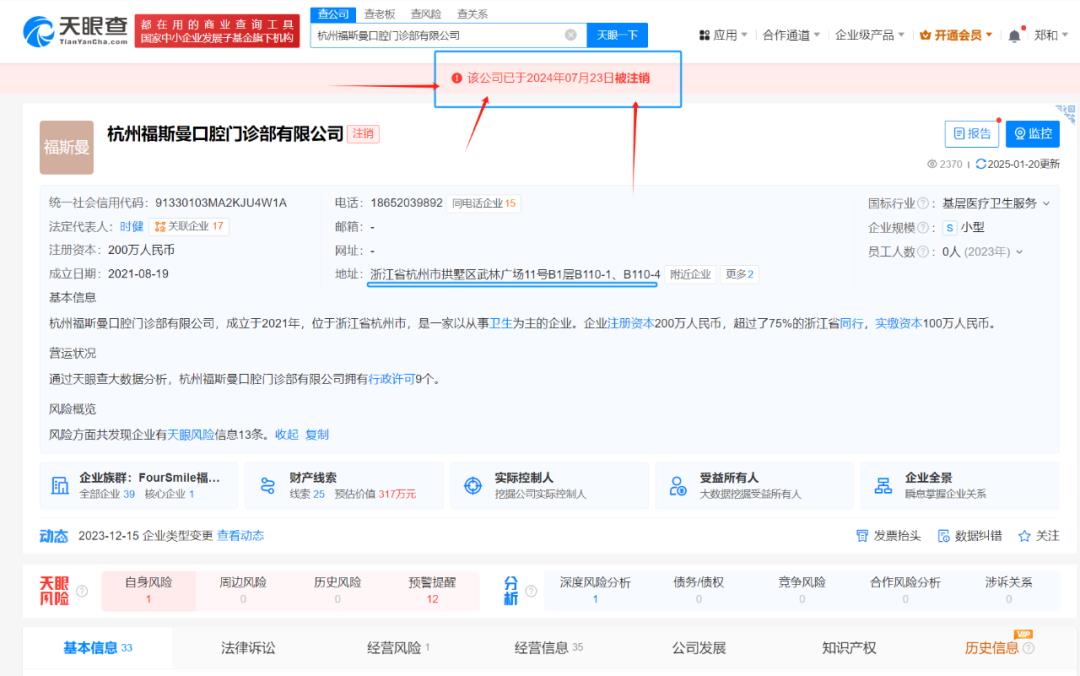Open the 开通会员 dropdown
This screenshot has width=1080, height=676.
pyautogui.click(x=989, y=35)
